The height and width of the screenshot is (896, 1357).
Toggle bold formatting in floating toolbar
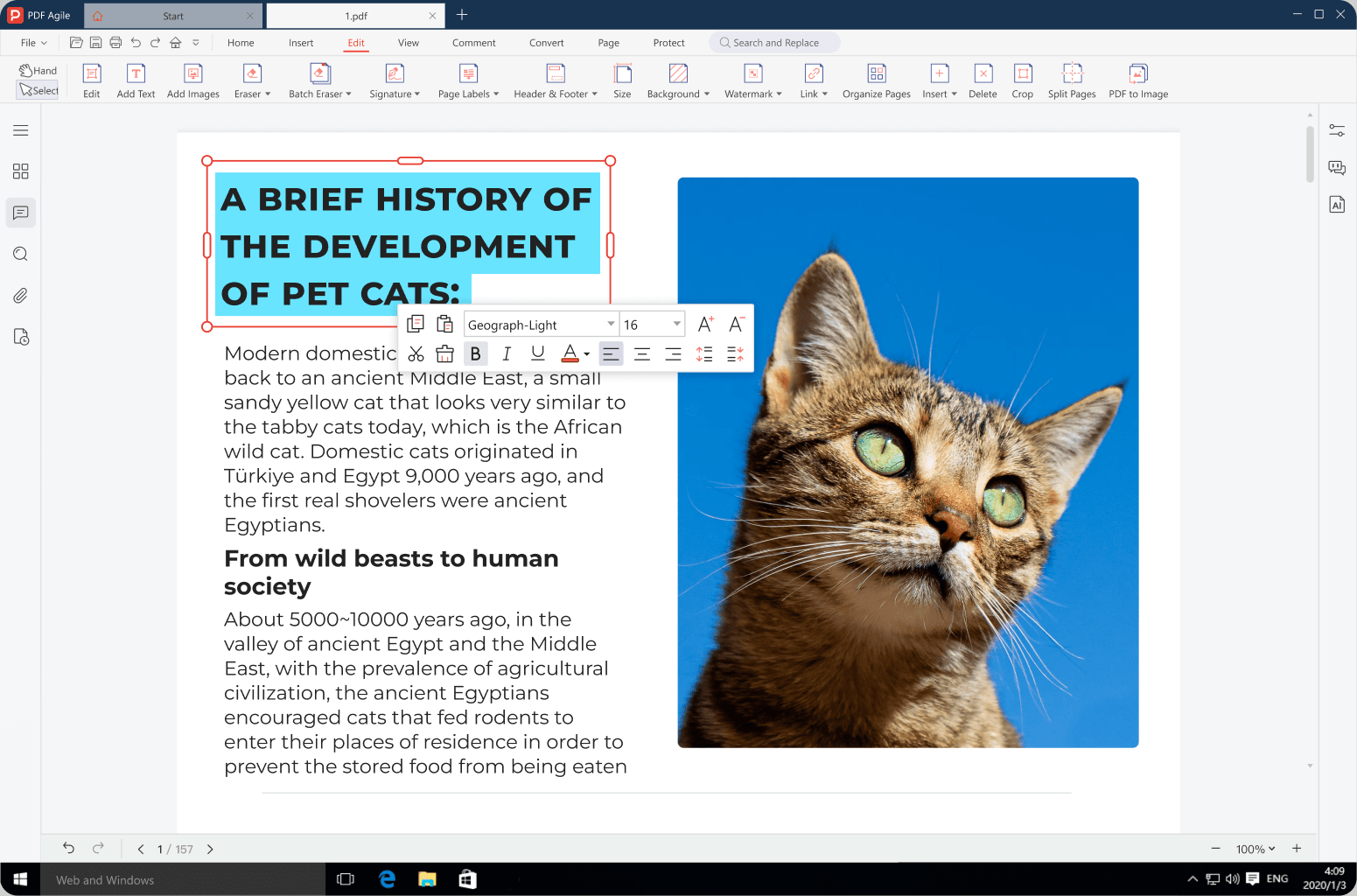(x=475, y=353)
